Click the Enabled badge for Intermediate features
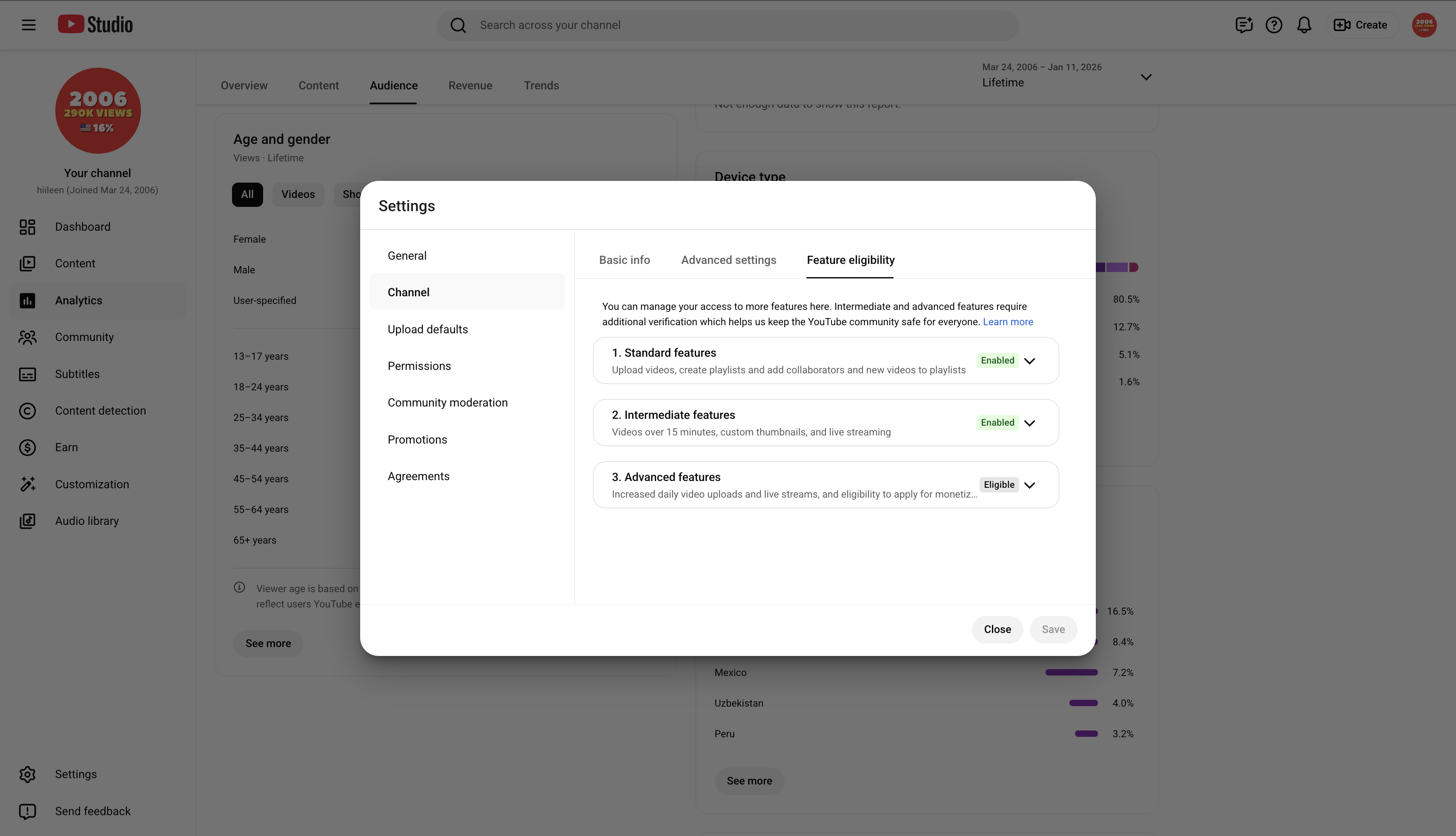Screen dimensions: 1456x836 click(x=998, y=423)
